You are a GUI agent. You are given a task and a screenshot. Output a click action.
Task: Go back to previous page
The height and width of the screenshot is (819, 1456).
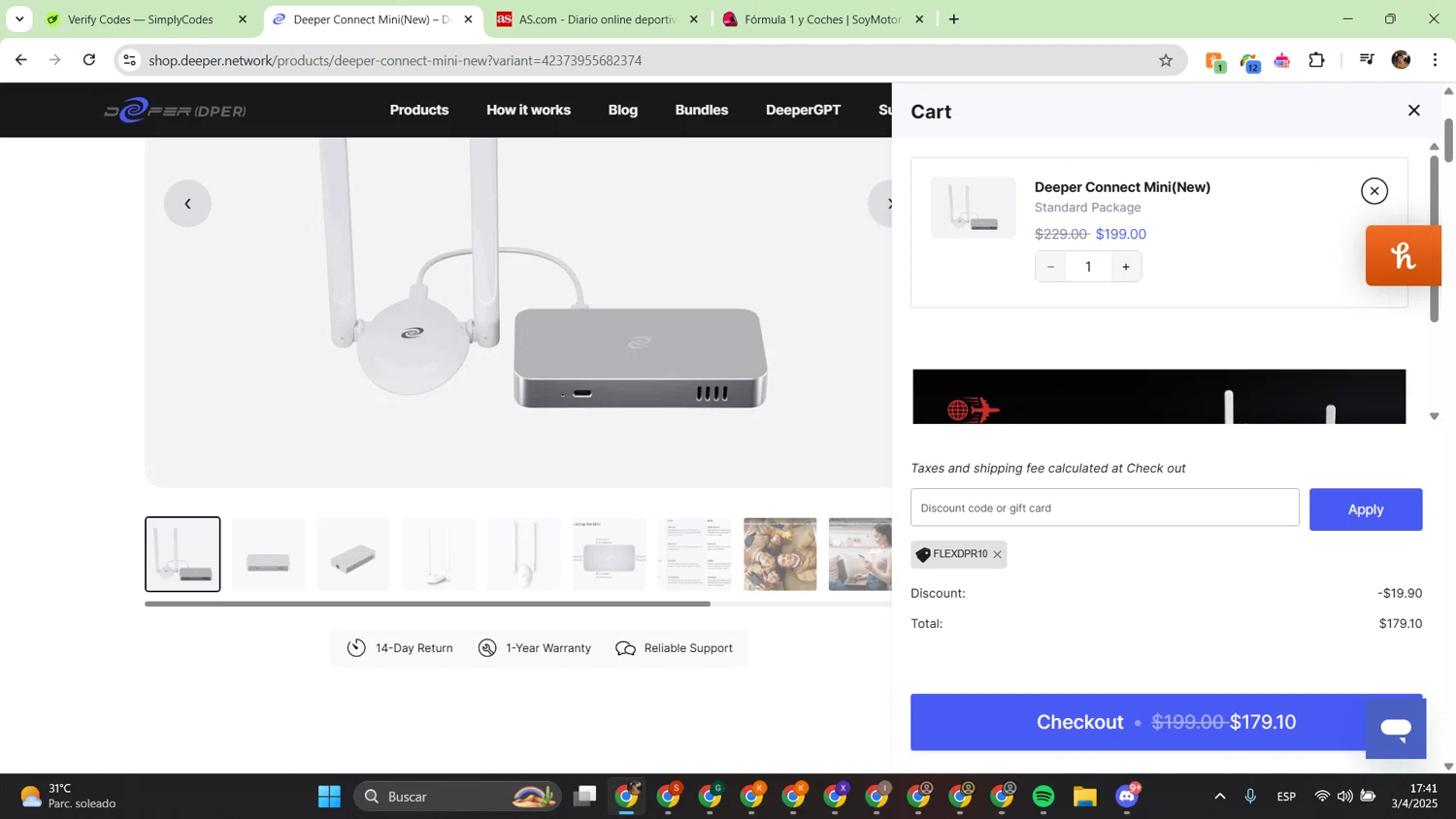(x=20, y=60)
